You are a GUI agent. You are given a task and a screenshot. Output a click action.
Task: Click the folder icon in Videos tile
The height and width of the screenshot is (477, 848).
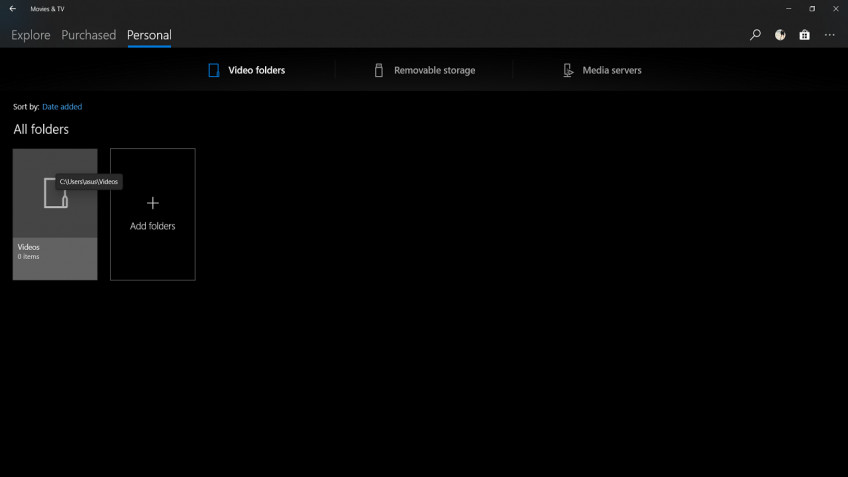[x=56, y=193]
